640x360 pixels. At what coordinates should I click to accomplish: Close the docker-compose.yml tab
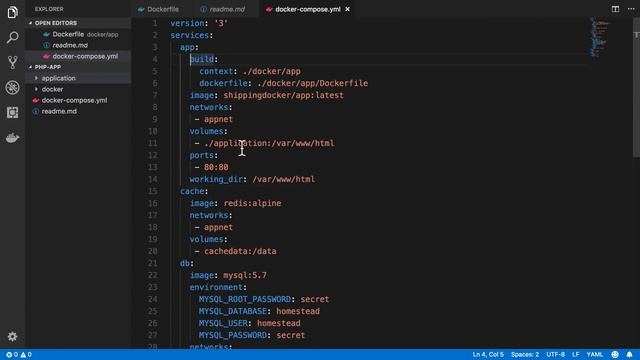point(347,9)
